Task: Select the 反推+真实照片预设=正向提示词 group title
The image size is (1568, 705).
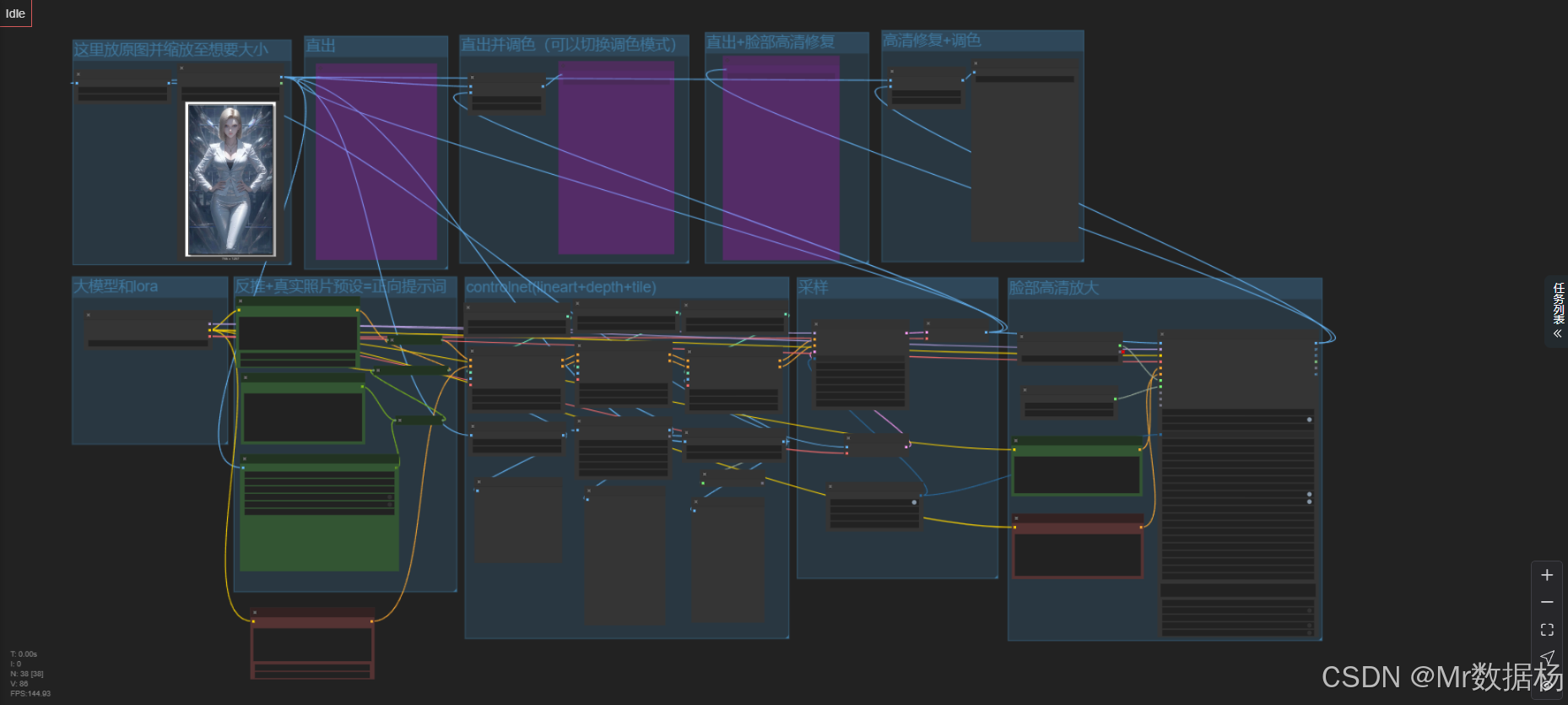Action: [341, 287]
